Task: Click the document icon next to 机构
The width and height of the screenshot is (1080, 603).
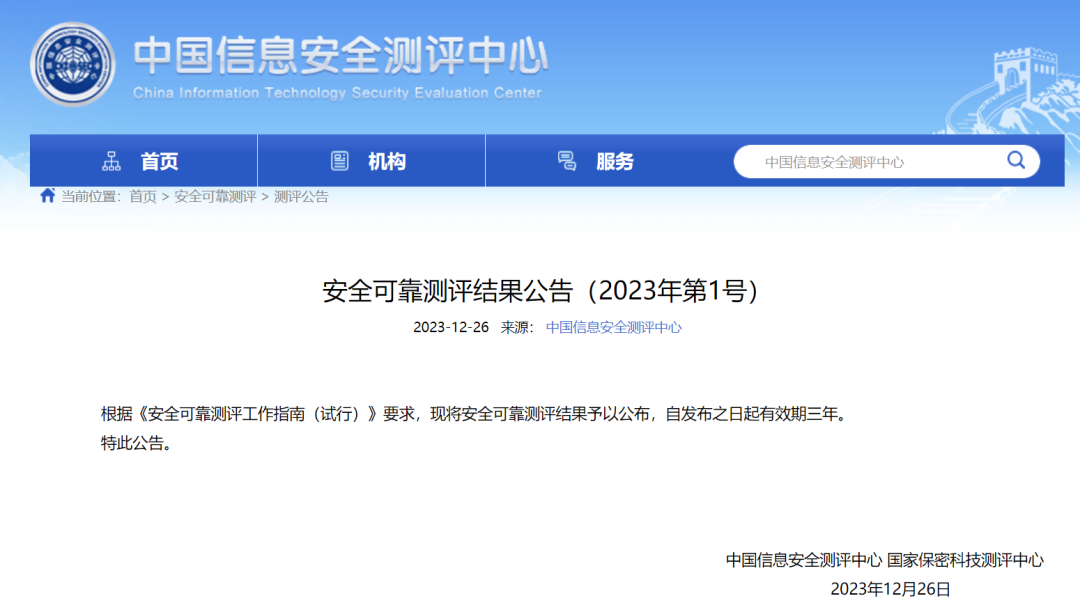Action: (340, 161)
